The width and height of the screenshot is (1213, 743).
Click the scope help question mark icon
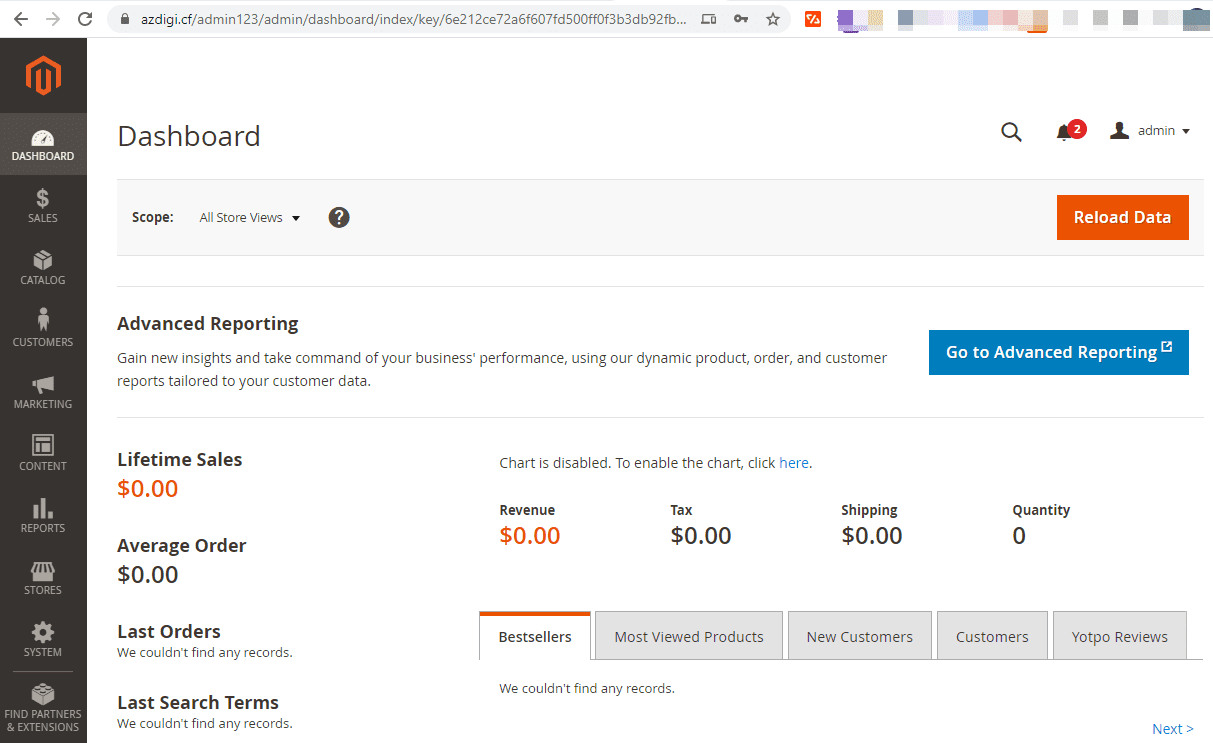339,217
